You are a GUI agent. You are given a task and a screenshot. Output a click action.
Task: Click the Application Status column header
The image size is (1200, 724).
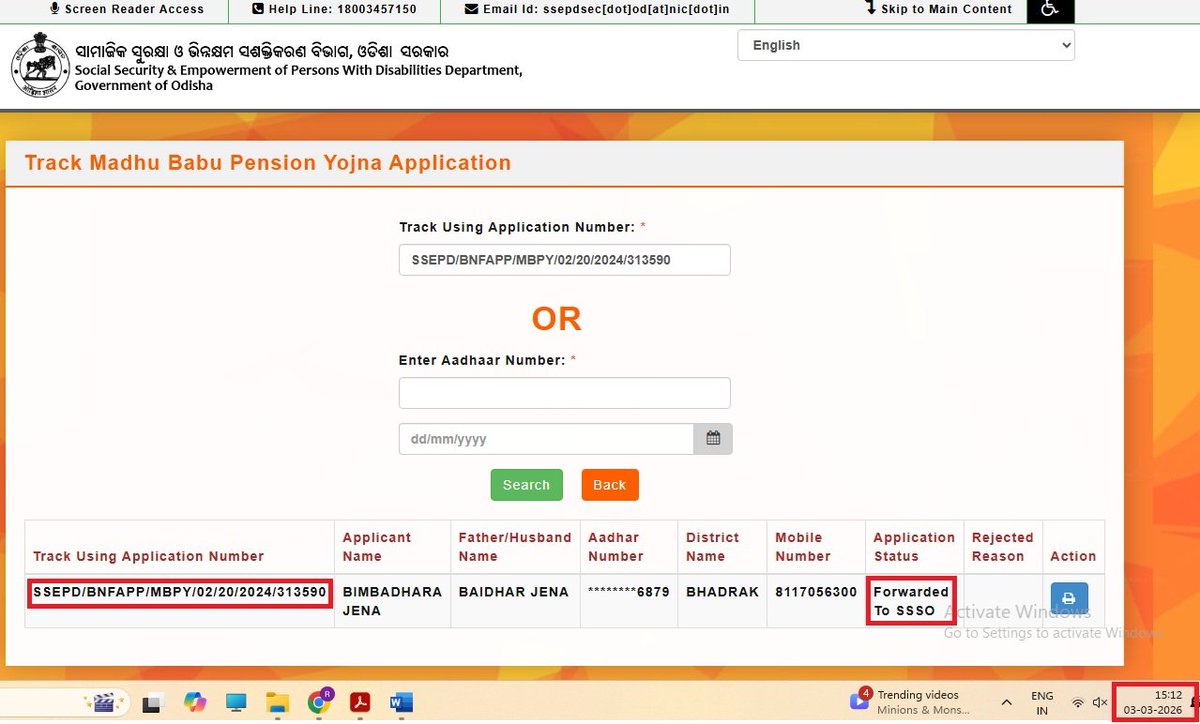pyautogui.click(x=914, y=547)
